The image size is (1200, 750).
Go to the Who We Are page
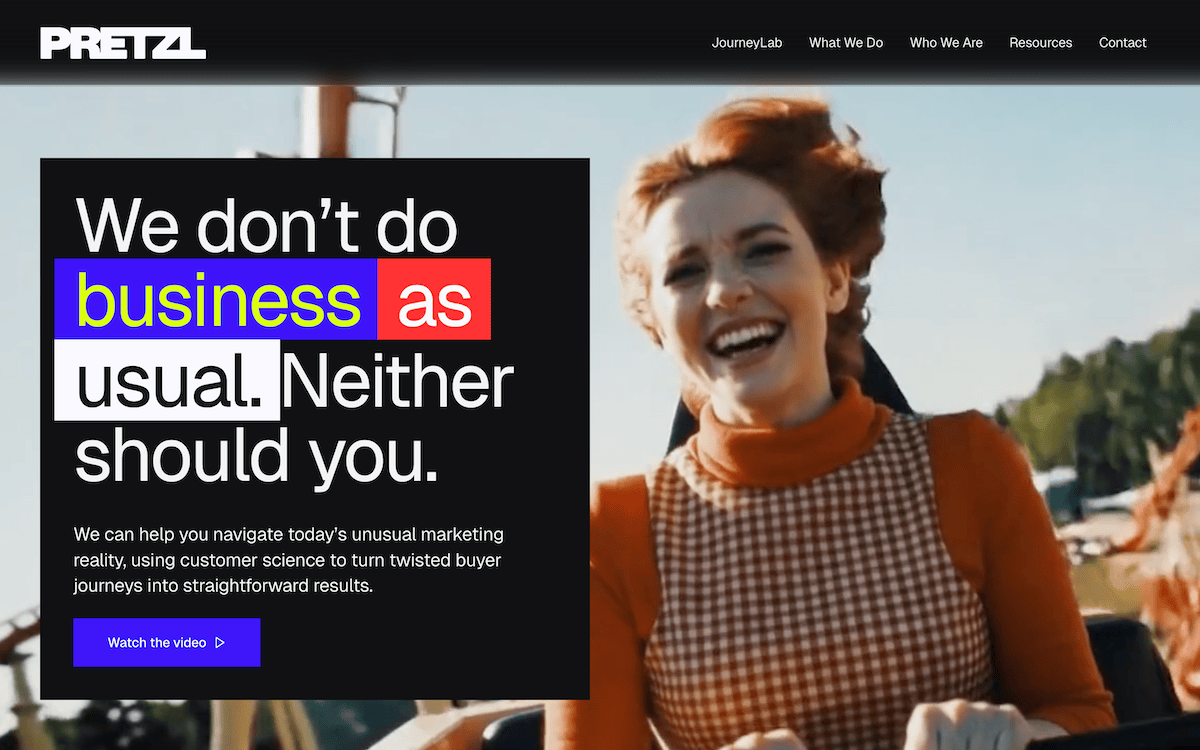click(x=946, y=43)
